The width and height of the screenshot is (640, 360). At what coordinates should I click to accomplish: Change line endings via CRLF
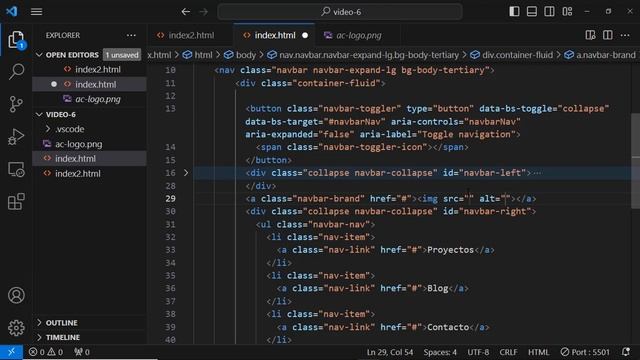point(508,352)
